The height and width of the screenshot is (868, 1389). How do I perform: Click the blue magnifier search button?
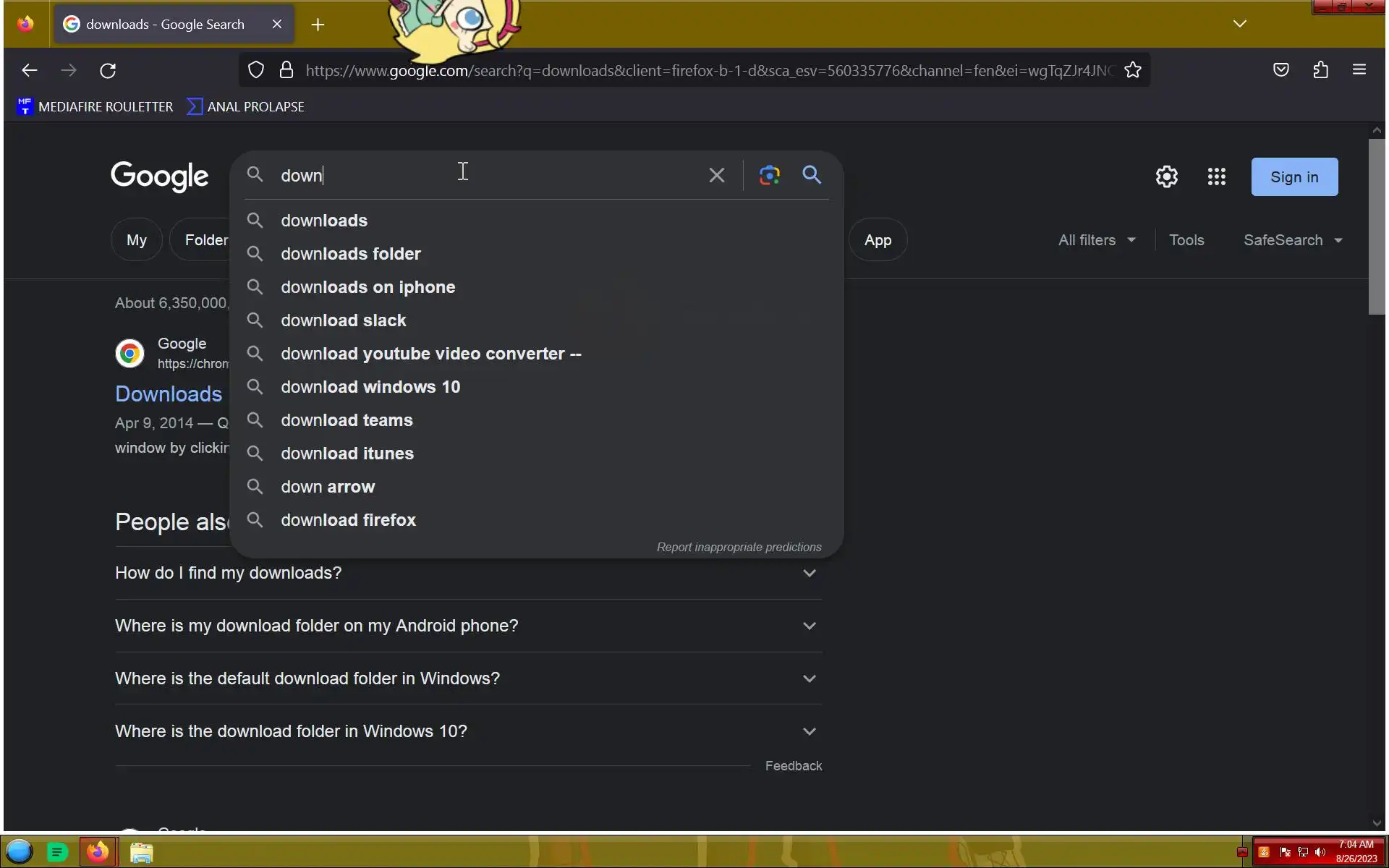tap(812, 175)
